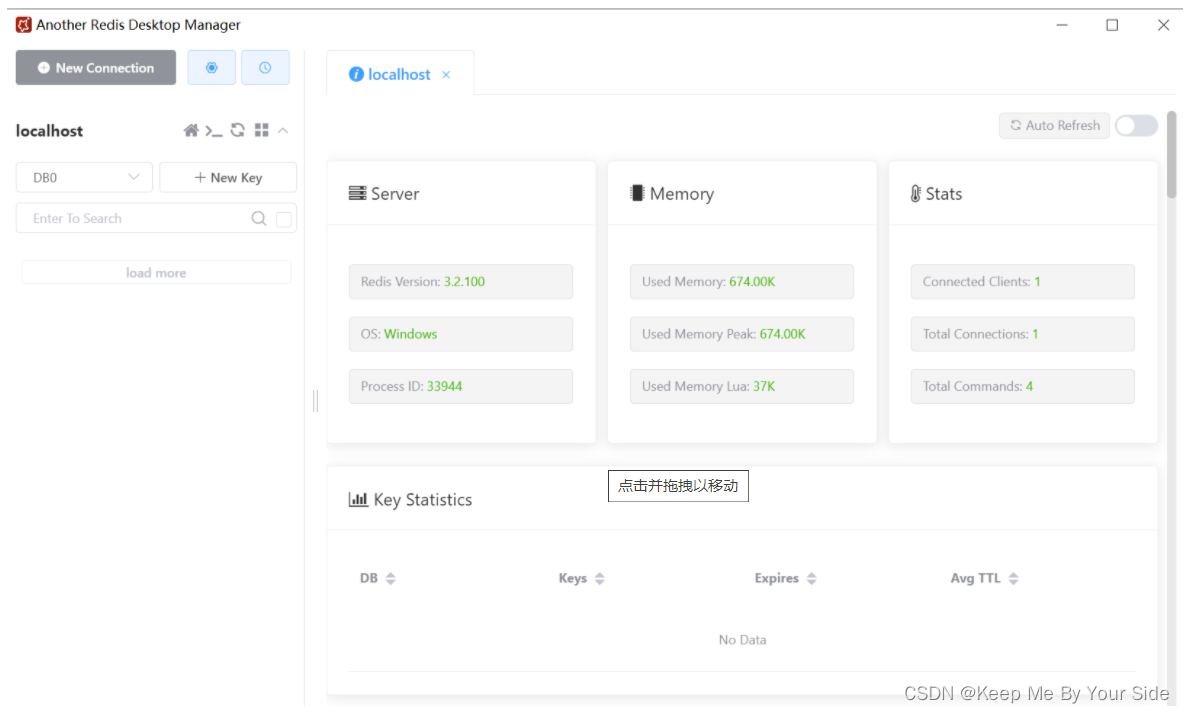Toggle the exact-match checkbox beside the search bar
The width and height of the screenshot is (1184, 713).
(x=284, y=217)
